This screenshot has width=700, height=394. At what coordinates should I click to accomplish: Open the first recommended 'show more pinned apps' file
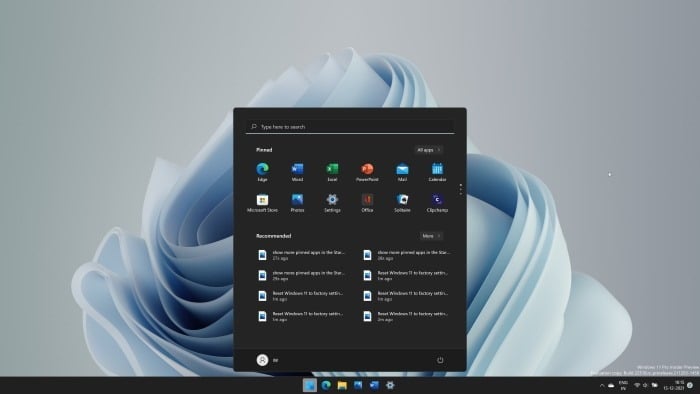point(301,255)
